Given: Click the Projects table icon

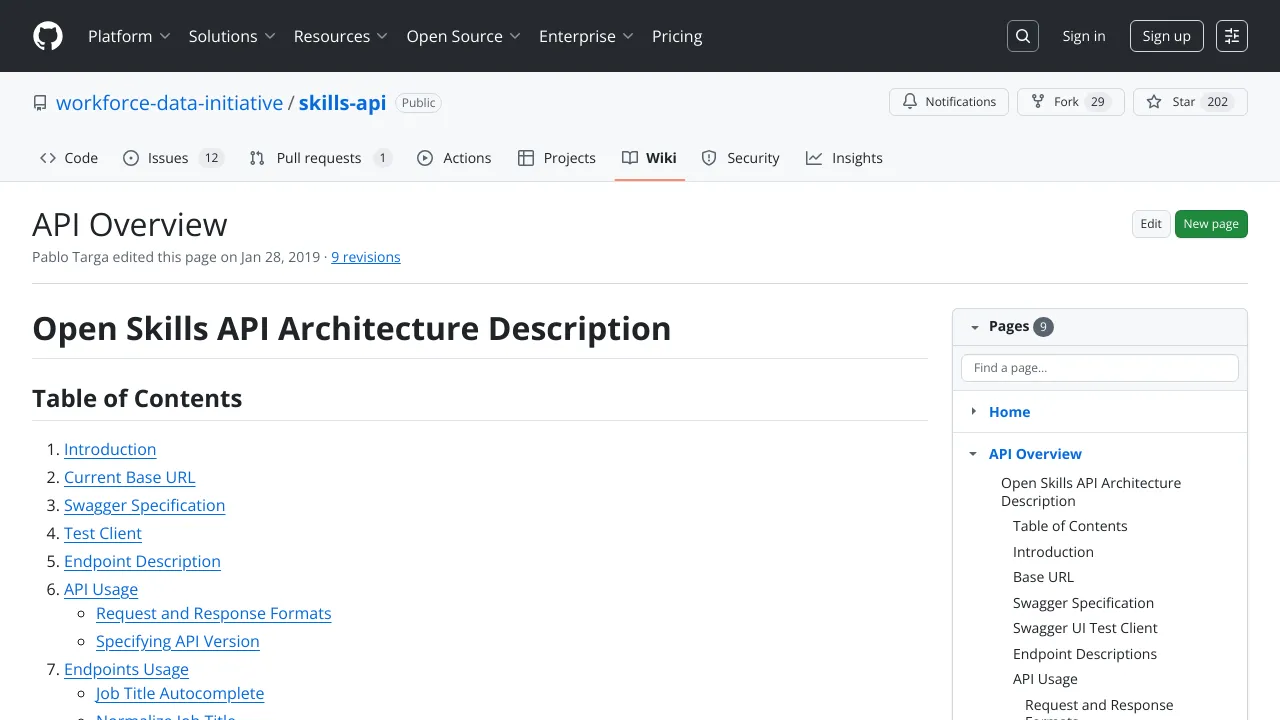Looking at the screenshot, I should 526,158.
